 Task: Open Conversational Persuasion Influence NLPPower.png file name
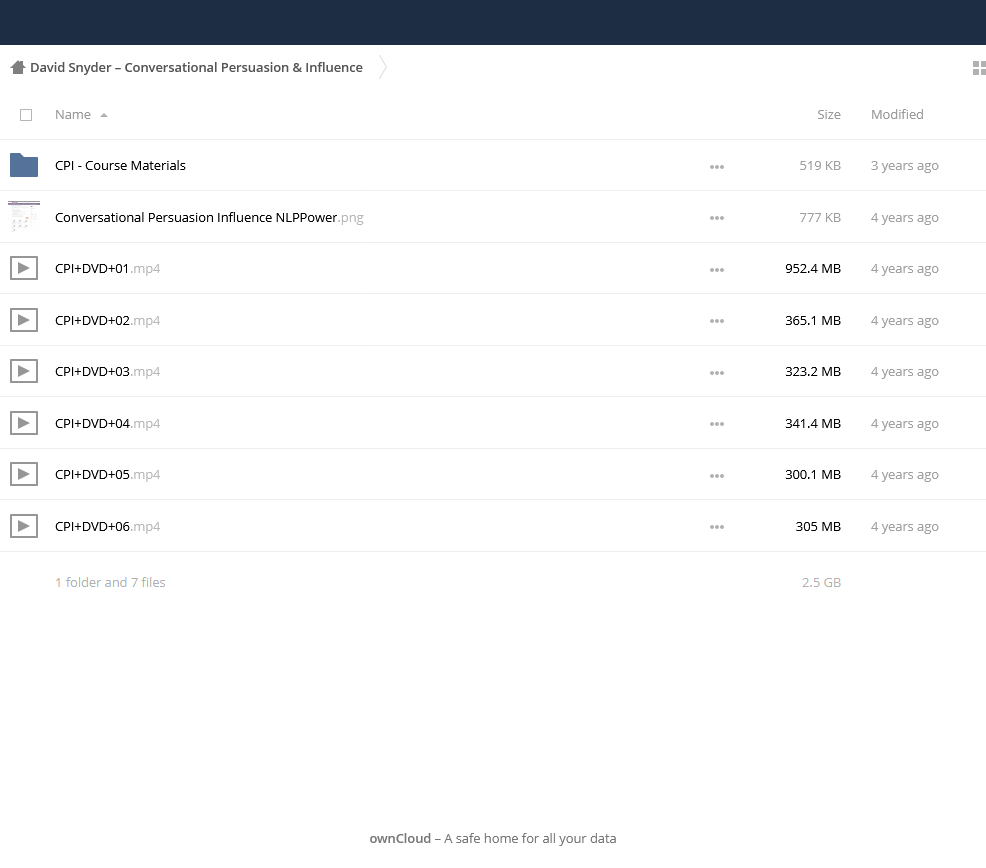tap(209, 218)
